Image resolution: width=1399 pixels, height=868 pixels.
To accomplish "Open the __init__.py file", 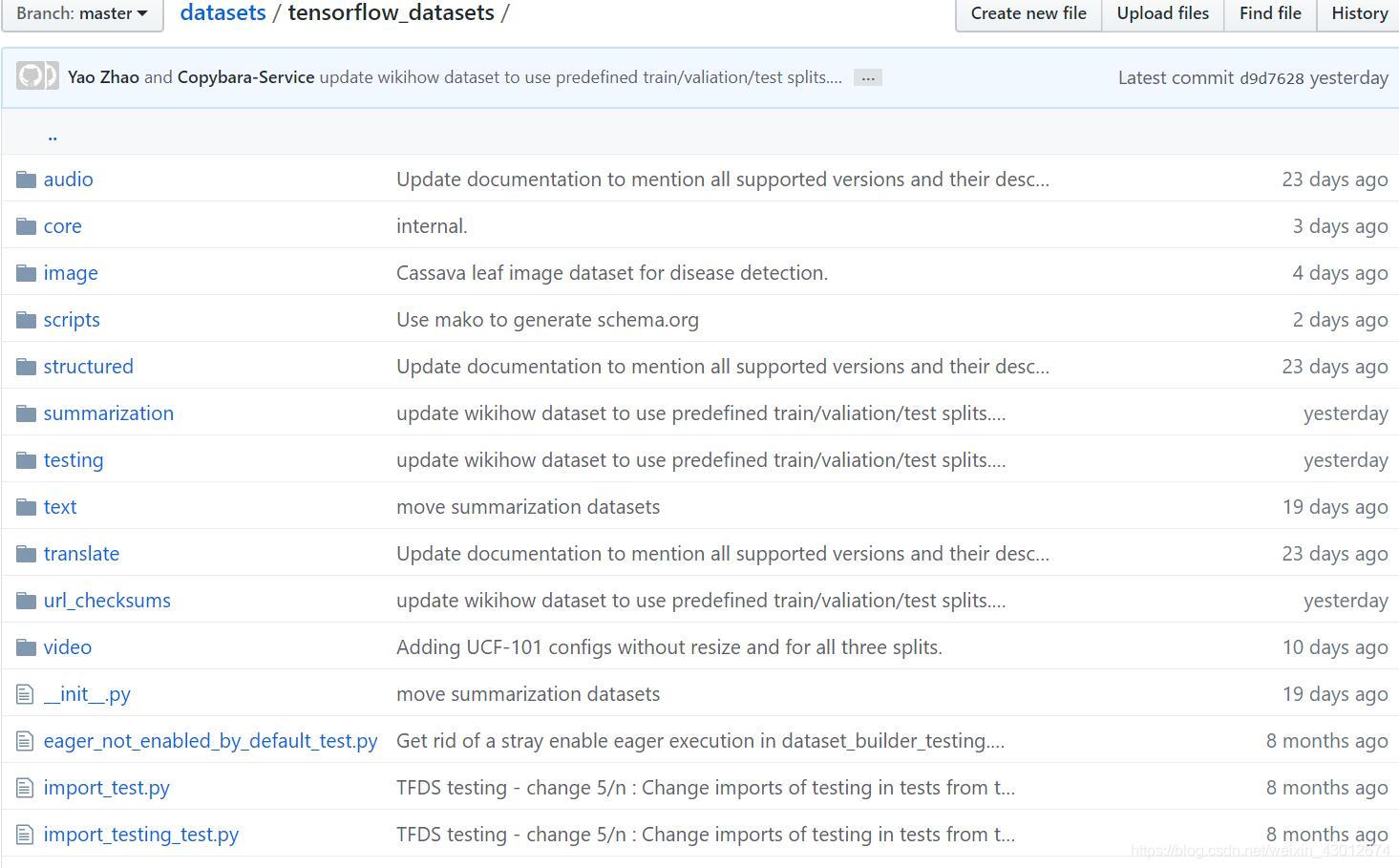I will pyautogui.click(x=87, y=694).
